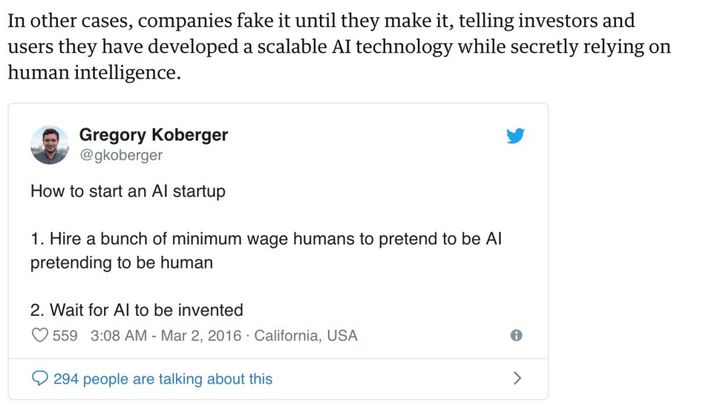The image size is (720, 411).
Task: Click the "In other cases, companies fake it" sentence
Action: [321, 21]
